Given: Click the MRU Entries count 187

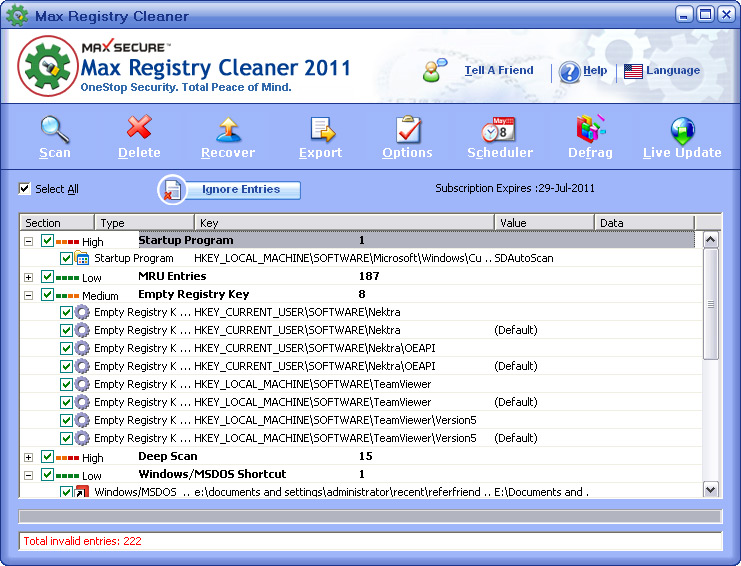Looking at the screenshot, I should [369, 276].
